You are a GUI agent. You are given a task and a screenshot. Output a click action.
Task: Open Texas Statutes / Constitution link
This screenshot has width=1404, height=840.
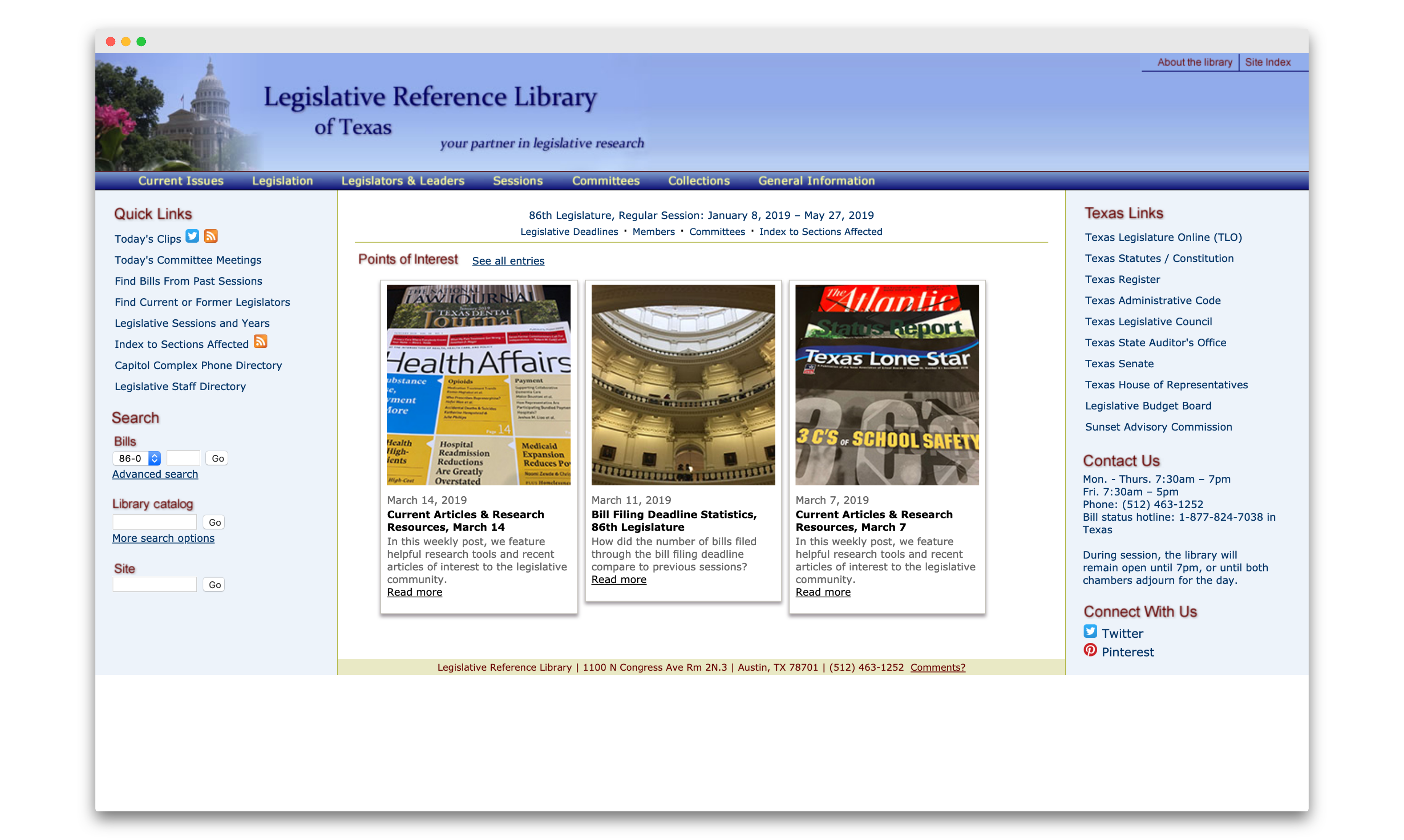point(1159,258)
